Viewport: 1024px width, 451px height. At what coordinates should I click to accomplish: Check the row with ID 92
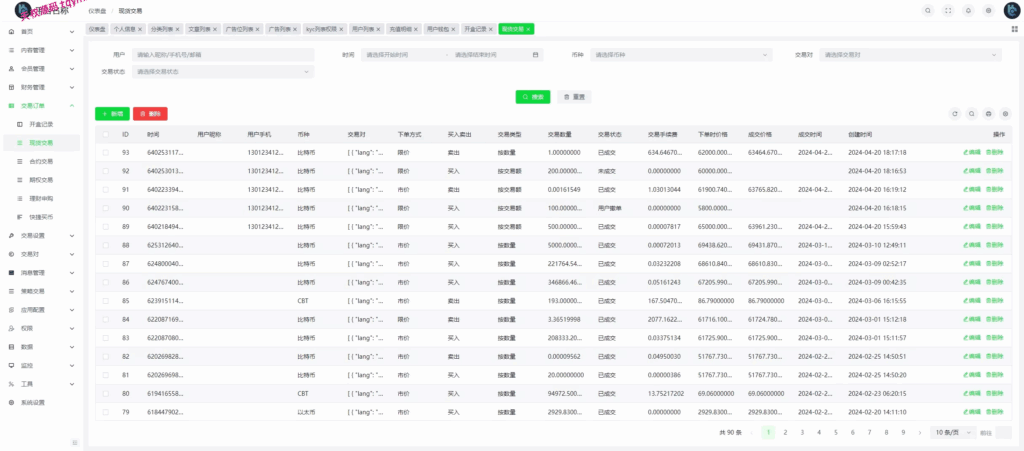[106, 171]
